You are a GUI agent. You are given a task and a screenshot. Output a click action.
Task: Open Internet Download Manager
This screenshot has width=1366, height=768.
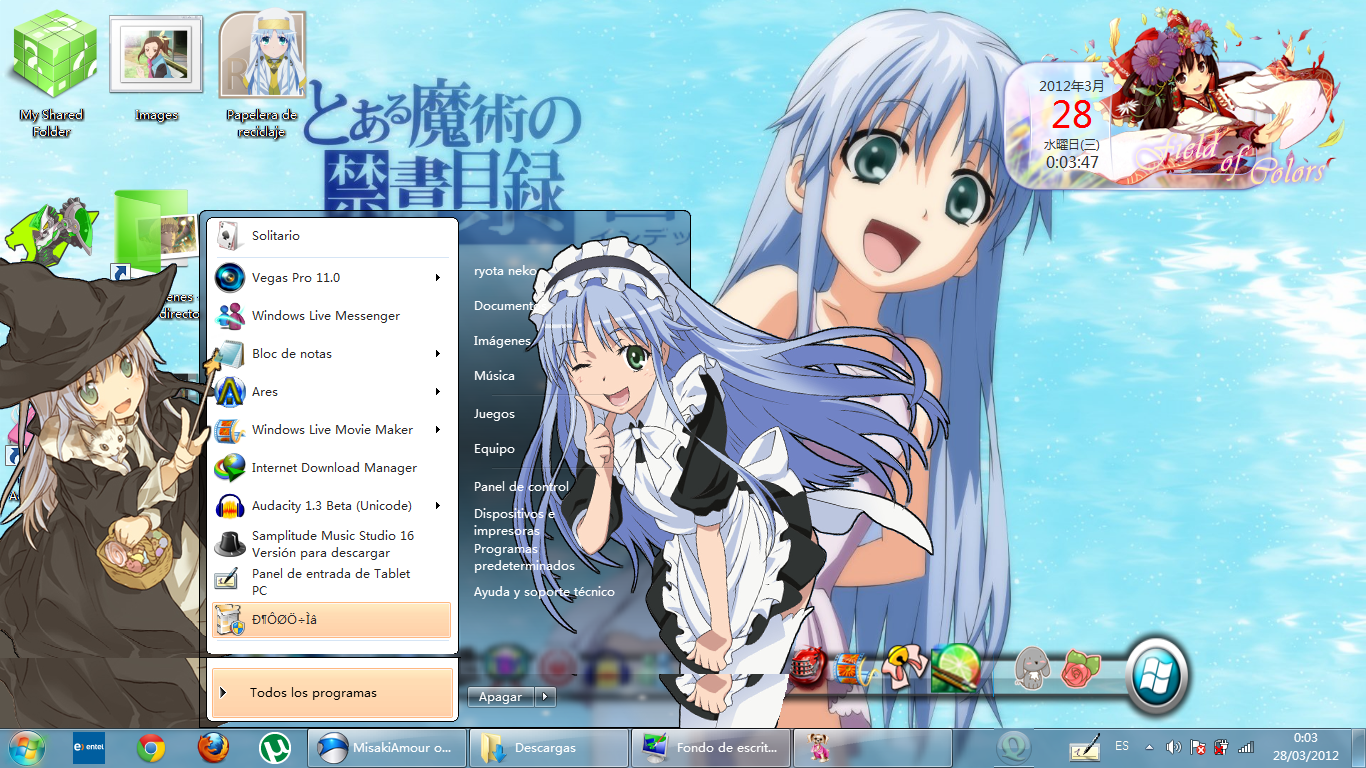tap(332, 468)
